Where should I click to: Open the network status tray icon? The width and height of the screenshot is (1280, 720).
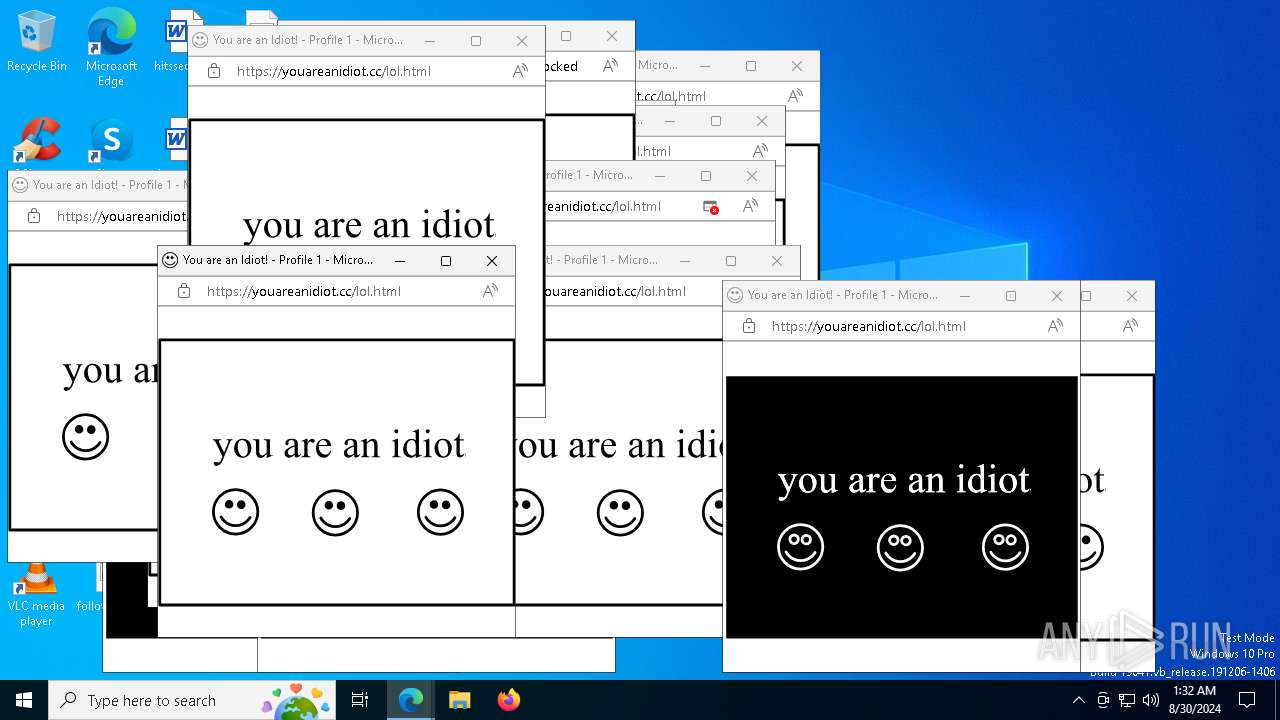tap(1127, 700)
